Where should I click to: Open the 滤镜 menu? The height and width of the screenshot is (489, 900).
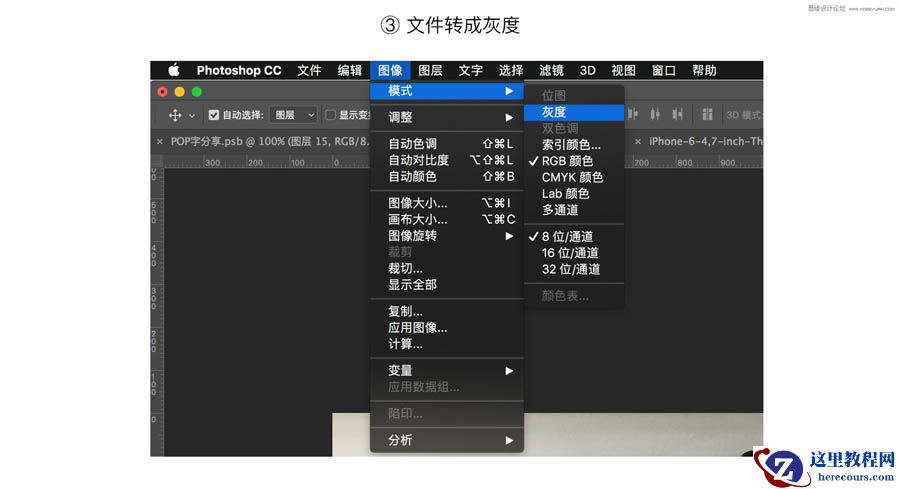coord(551,71)
